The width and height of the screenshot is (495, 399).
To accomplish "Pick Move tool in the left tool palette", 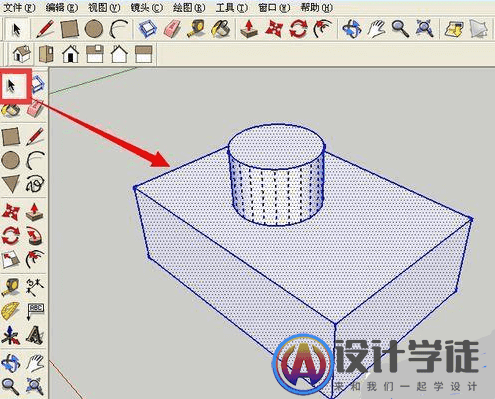I will [11, 212].
